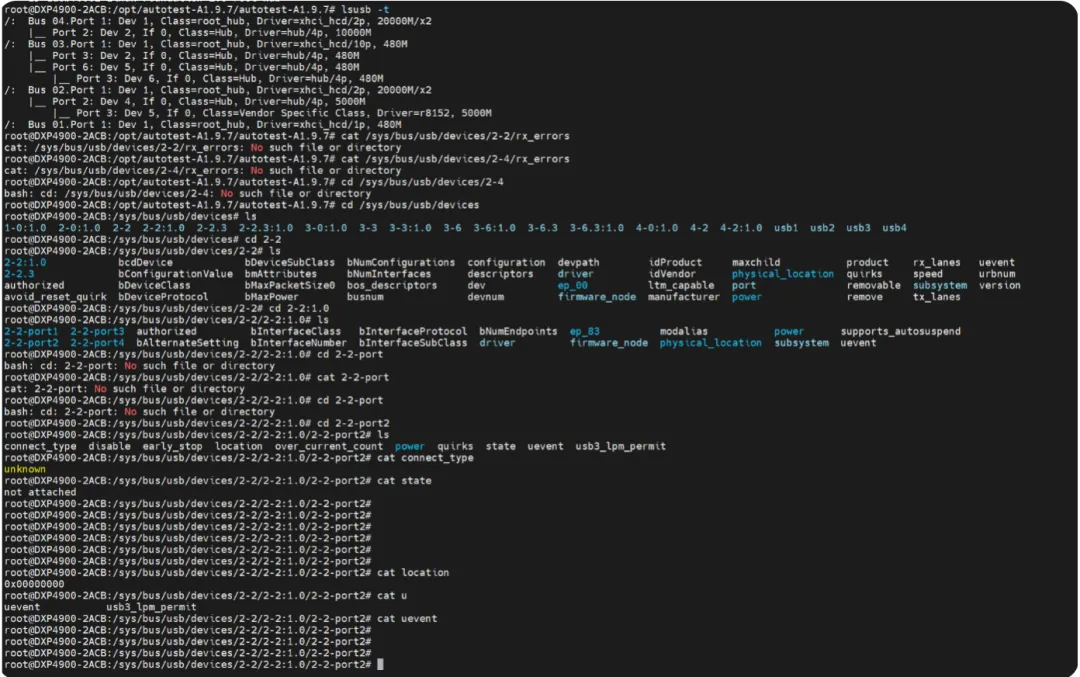Click the 'avoid_reset_quirk' file name
This screenshot has height=677, width=1080.
pyautogui.click(x=55, y=297)
